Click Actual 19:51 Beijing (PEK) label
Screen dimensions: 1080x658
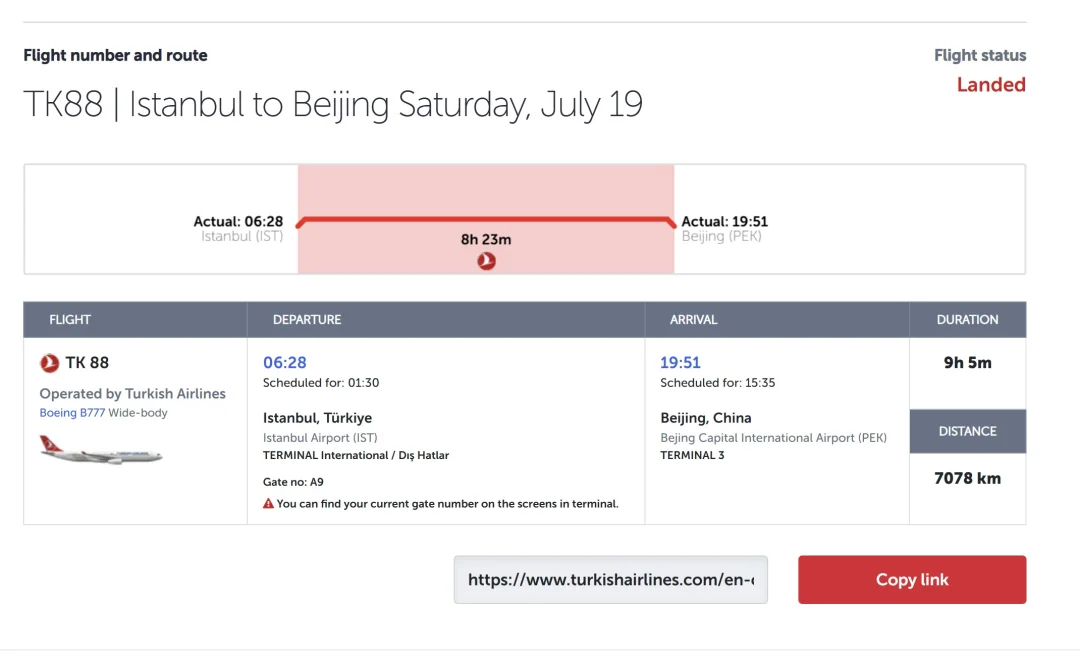click(725, 229)
